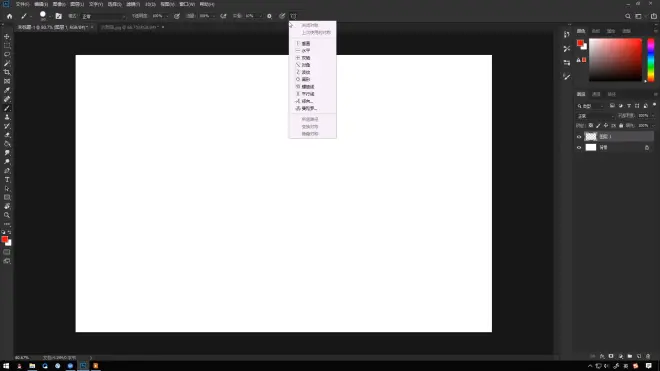660x371 pixels.
Task: Open the Brush Settings panel icon
Action: pos(59,16)
